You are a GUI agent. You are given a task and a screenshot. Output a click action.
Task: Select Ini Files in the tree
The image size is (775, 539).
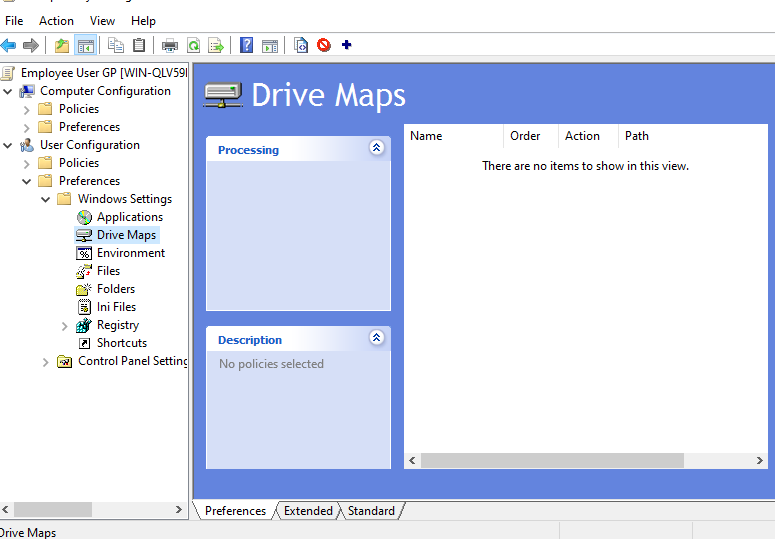pyautogui.click(x=116, y=307)
